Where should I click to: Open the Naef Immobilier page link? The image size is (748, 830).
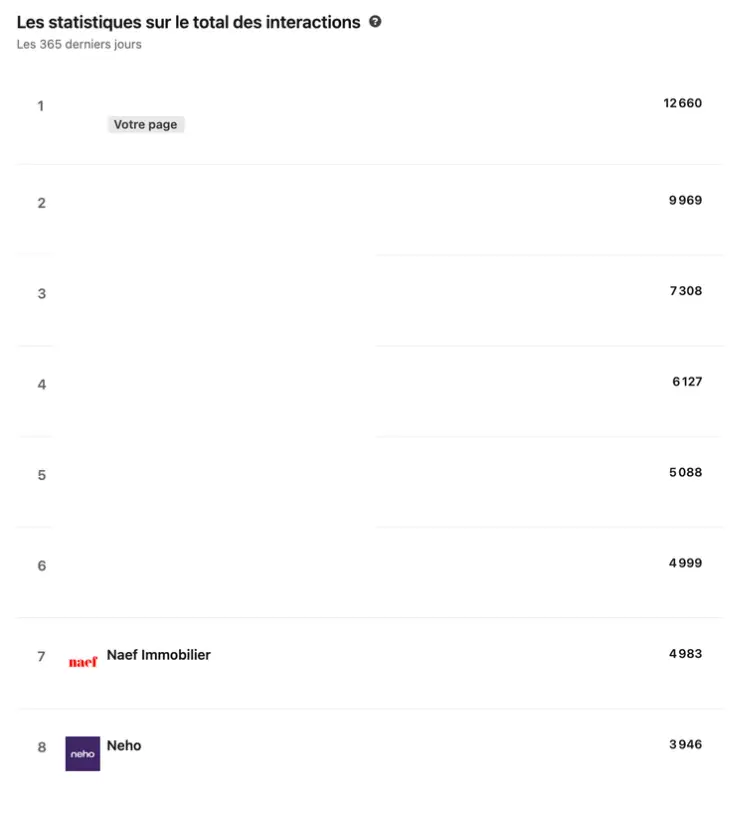pos(159,655)
